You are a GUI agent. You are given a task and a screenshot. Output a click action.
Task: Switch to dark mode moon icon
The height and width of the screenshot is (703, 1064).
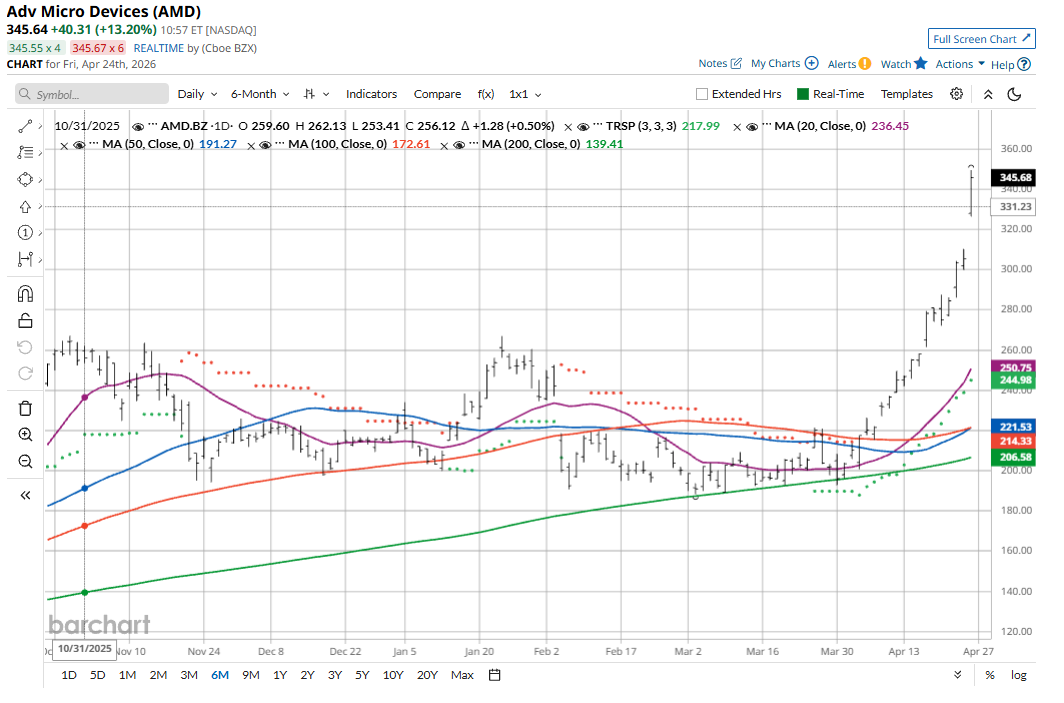[x=1014, y=94]
